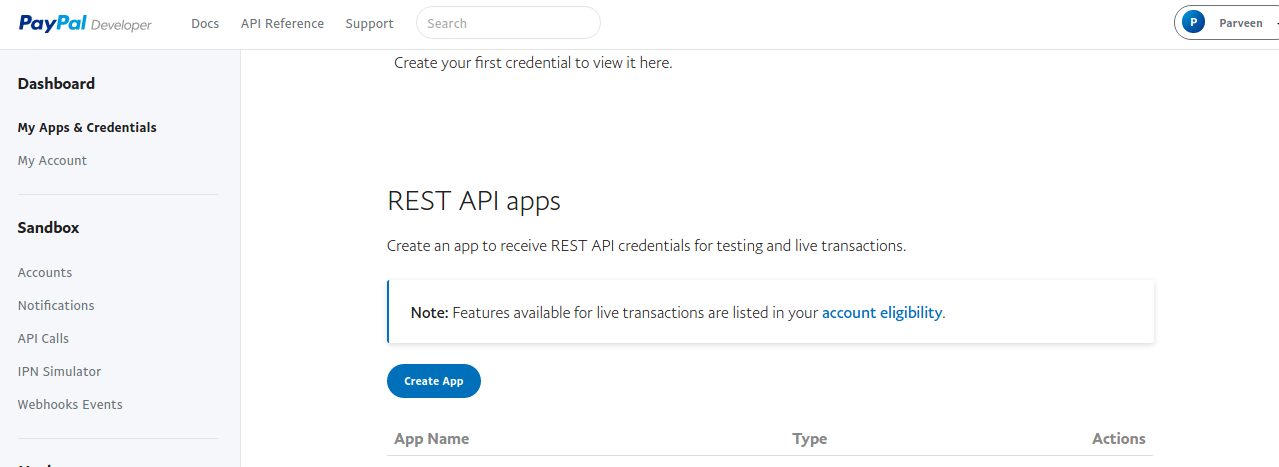Click the blue P avatar icon
Viewport: 1279px width, 467px height.
pyautogui.click(x=1193, y=23)
